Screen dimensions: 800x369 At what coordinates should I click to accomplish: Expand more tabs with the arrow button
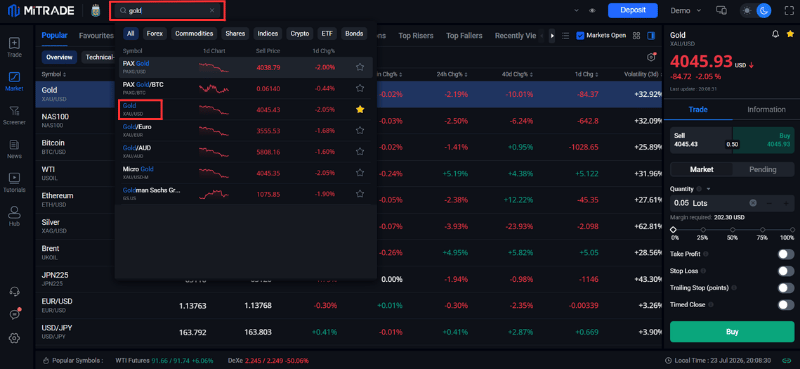(552, 36)
